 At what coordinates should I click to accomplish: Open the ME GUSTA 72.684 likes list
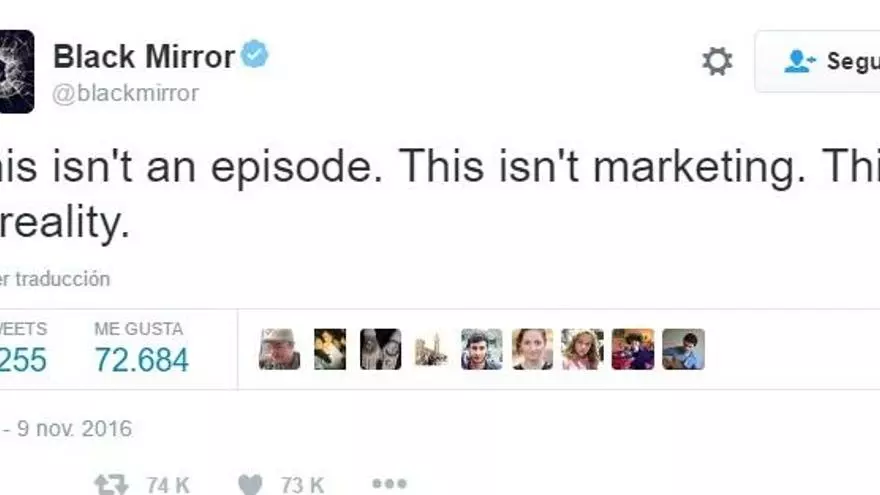pos(141,348)
